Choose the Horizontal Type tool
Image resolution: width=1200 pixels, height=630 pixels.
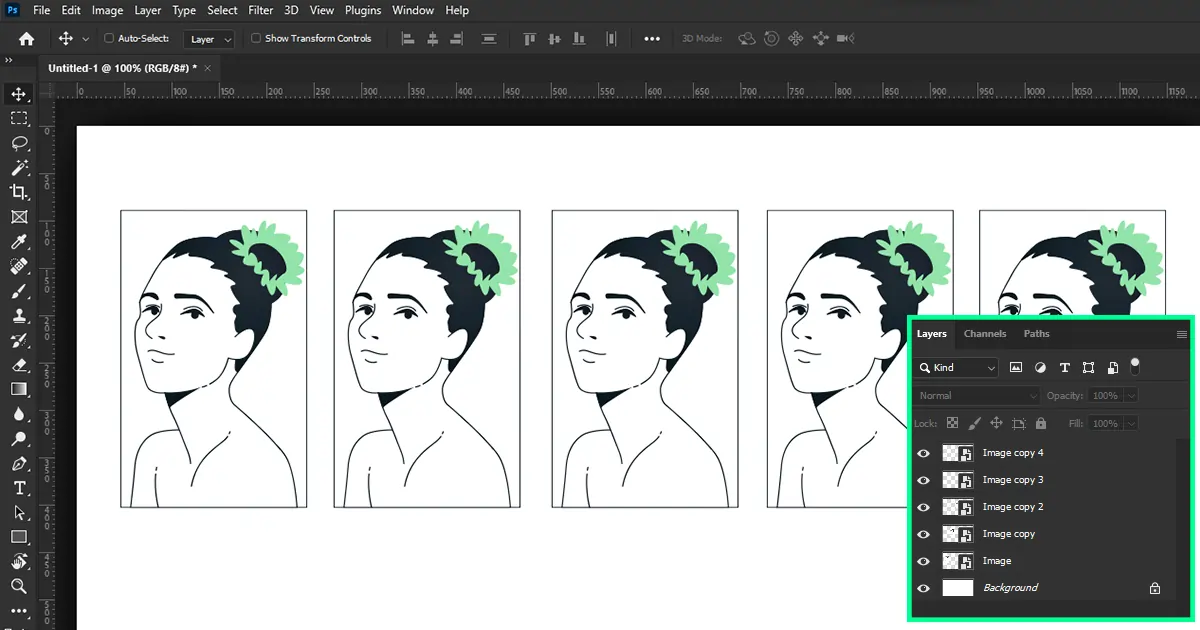tap(19, 488)
